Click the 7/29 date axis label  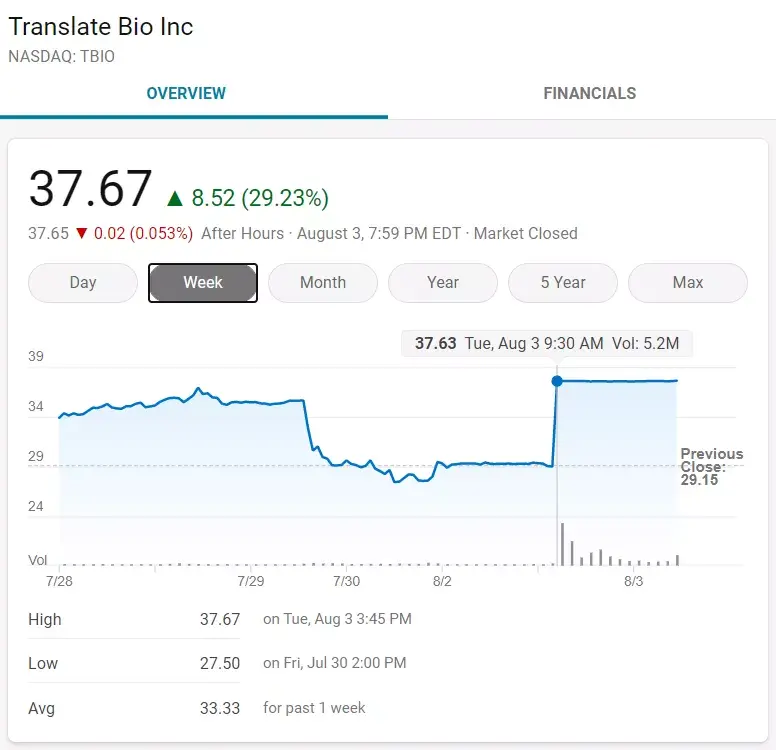[x=250, y=581]
